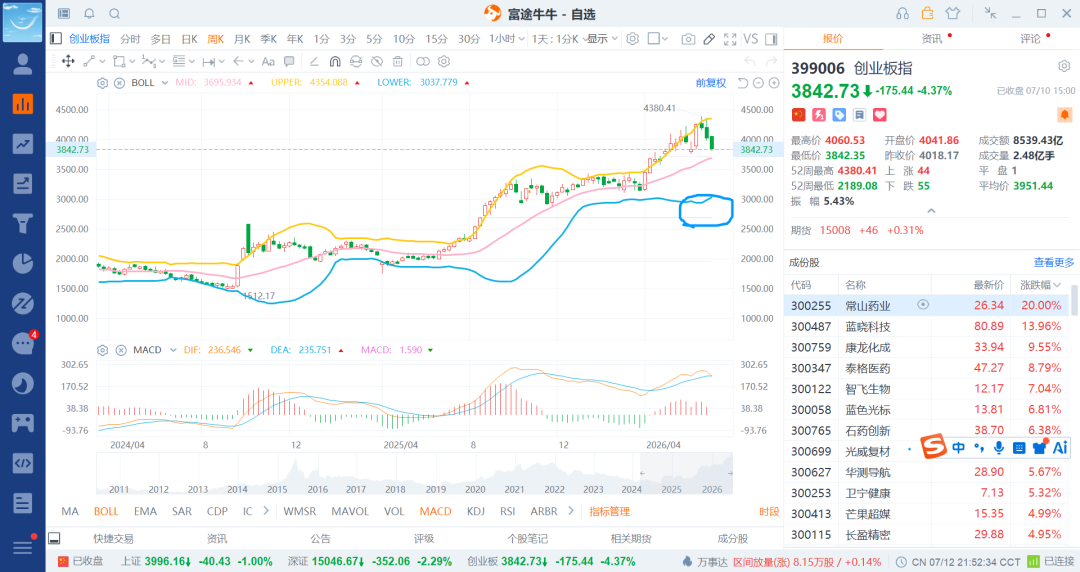Remove MACD indicator with the X circle
This screenshot has width=1080, height=572.
click(x=121, y=350)
